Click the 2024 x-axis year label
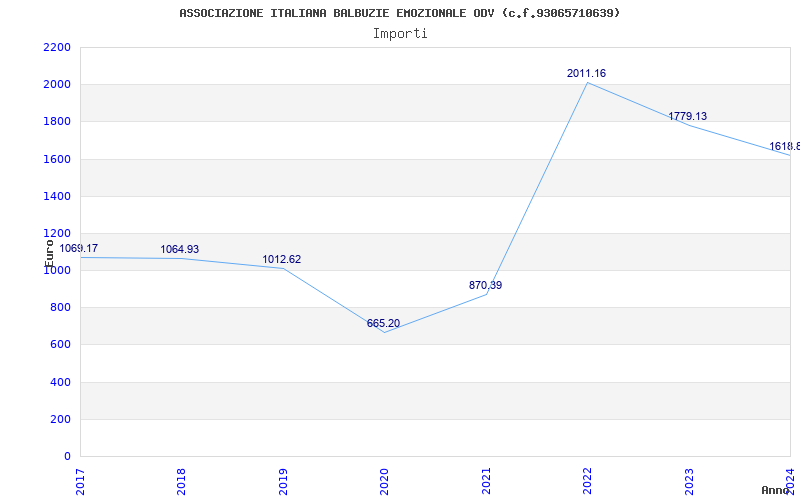This screenshot has width=800, height=500. [x=791, y=482]
